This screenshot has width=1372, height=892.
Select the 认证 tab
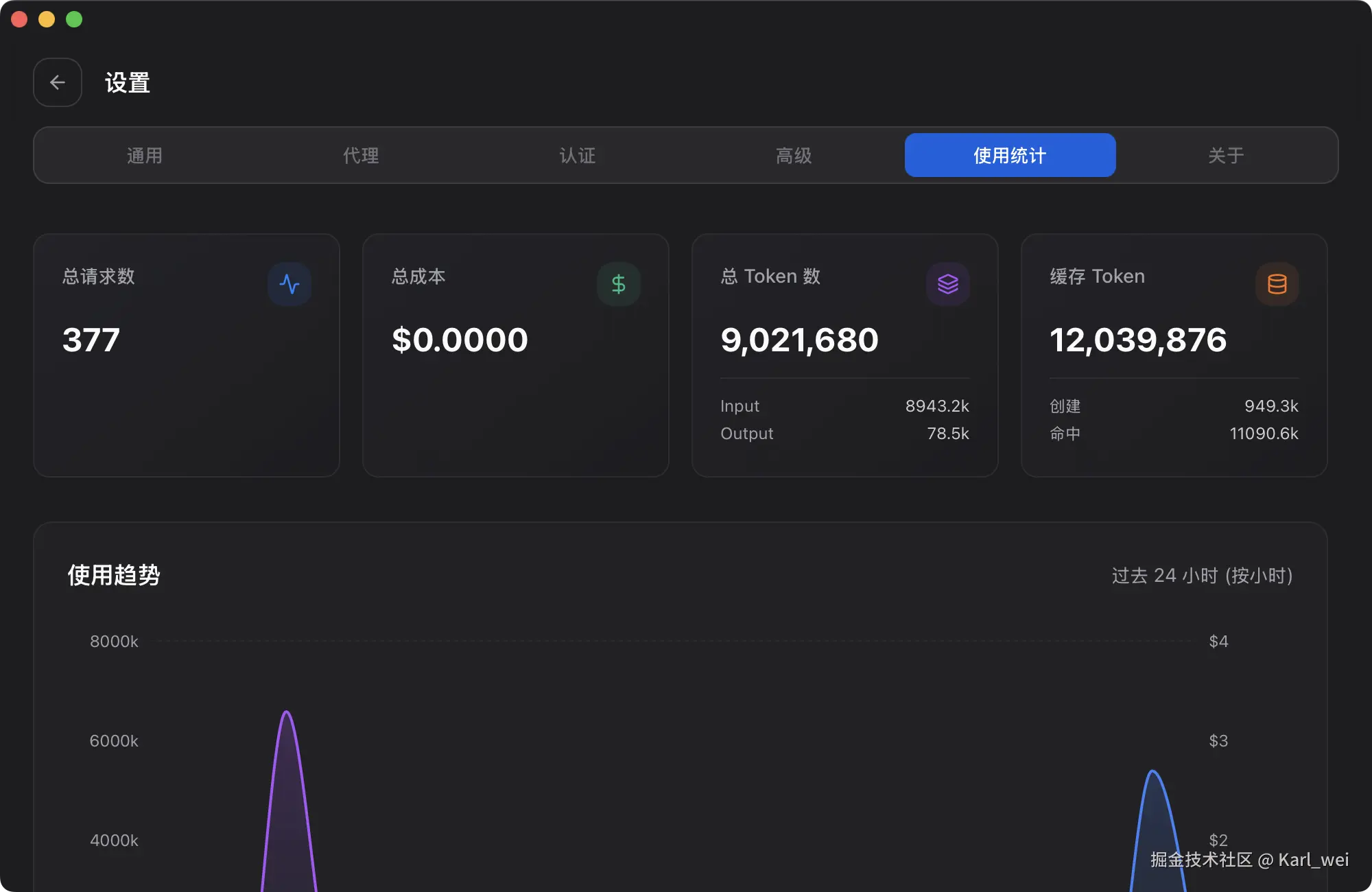578,156
